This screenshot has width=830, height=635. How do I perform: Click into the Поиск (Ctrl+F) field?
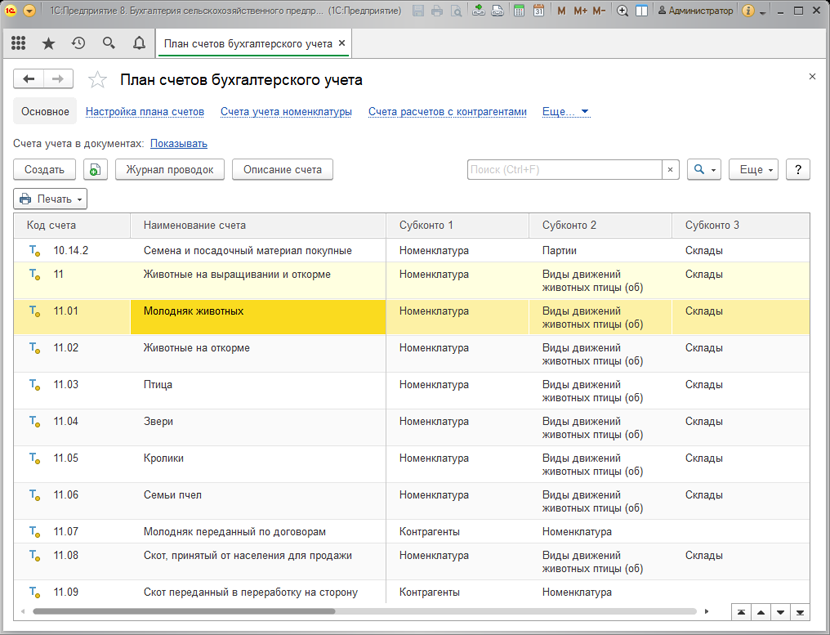click(564, 169)
